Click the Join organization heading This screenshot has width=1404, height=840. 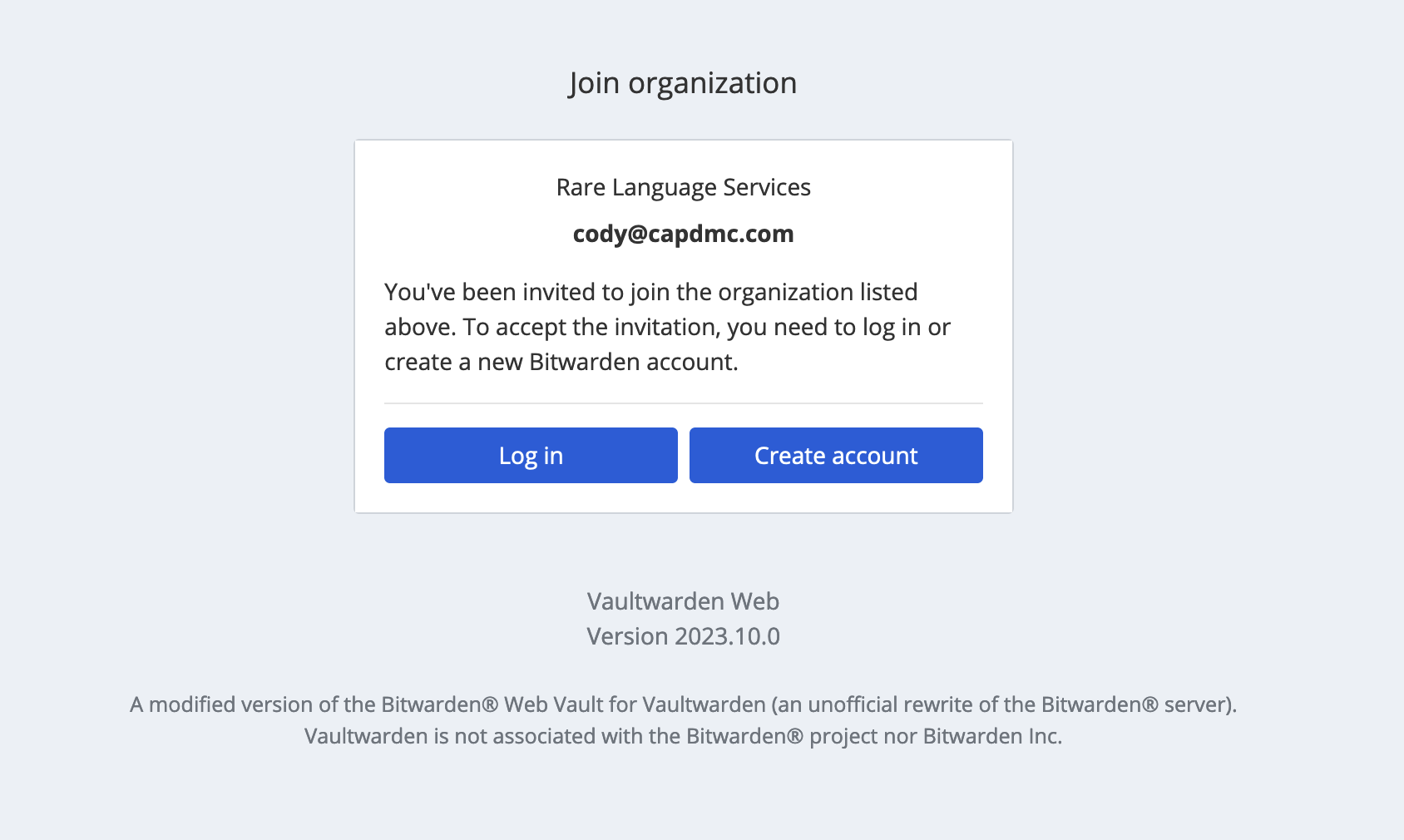point(683,83)
